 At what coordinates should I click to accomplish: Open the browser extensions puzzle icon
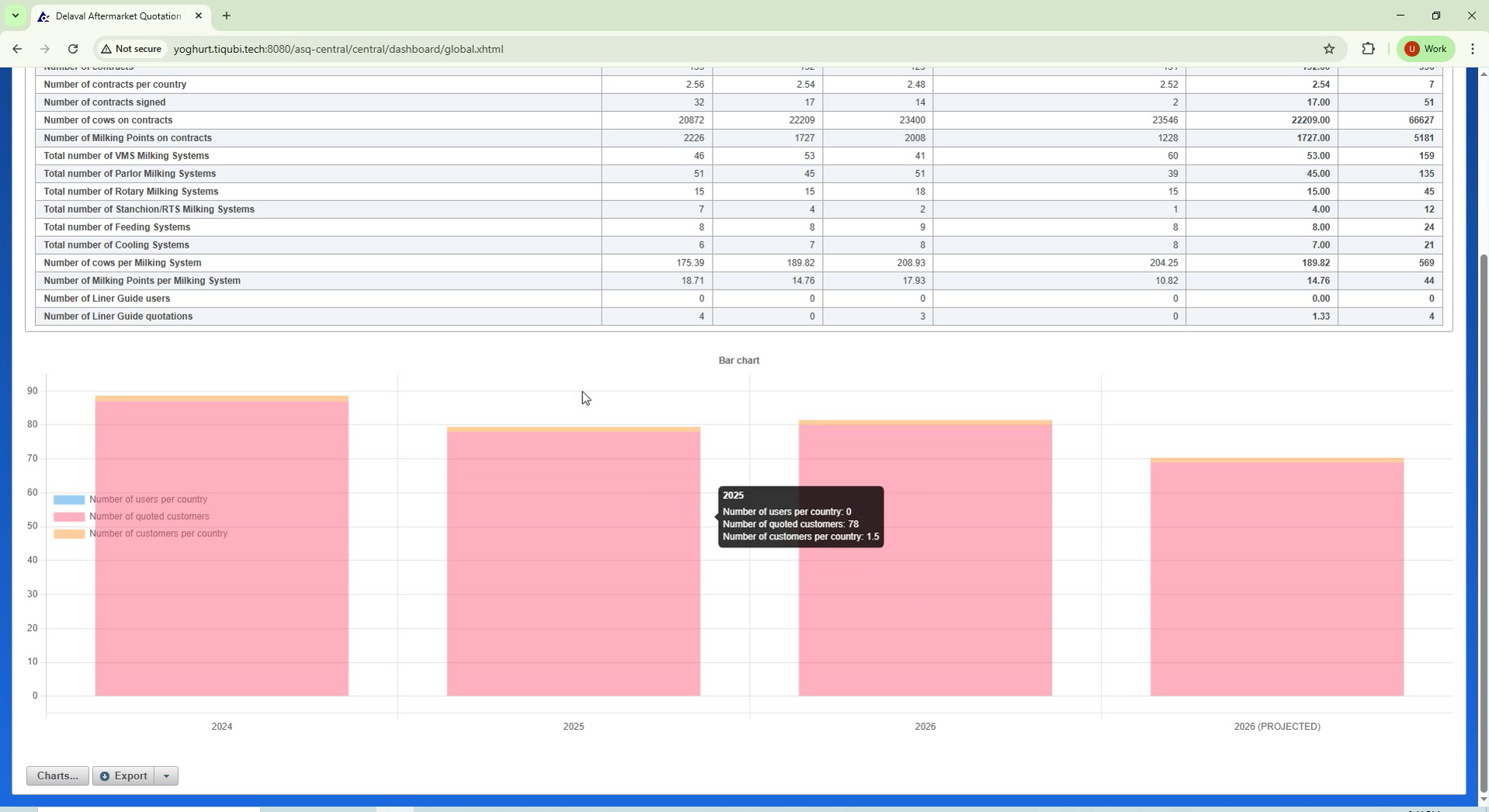(x=1368, y=49)
